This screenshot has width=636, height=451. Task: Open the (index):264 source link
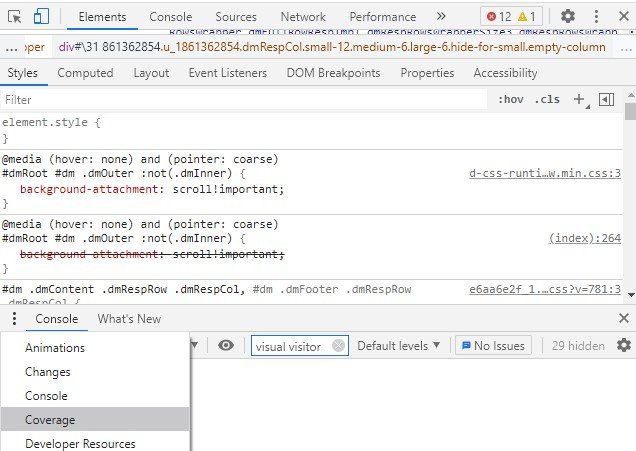[x=584, y=238]
